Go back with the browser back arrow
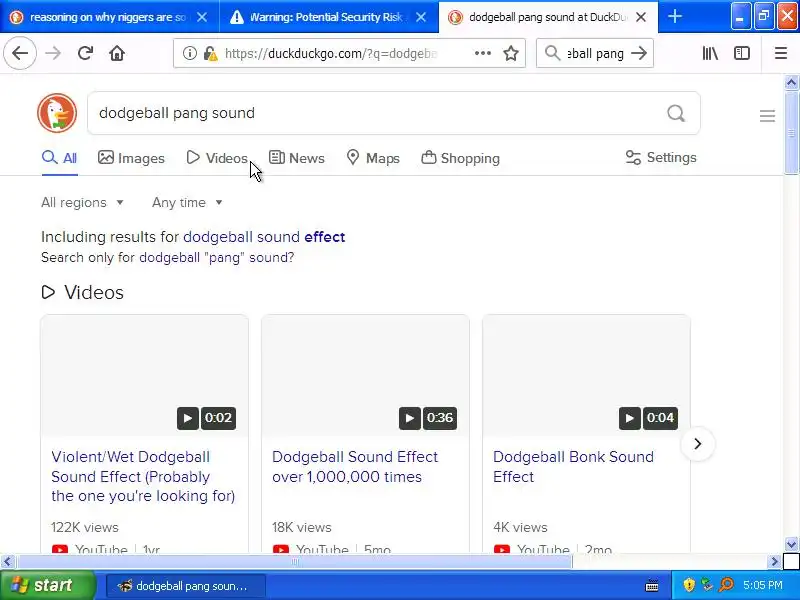 tap(20, 53)
